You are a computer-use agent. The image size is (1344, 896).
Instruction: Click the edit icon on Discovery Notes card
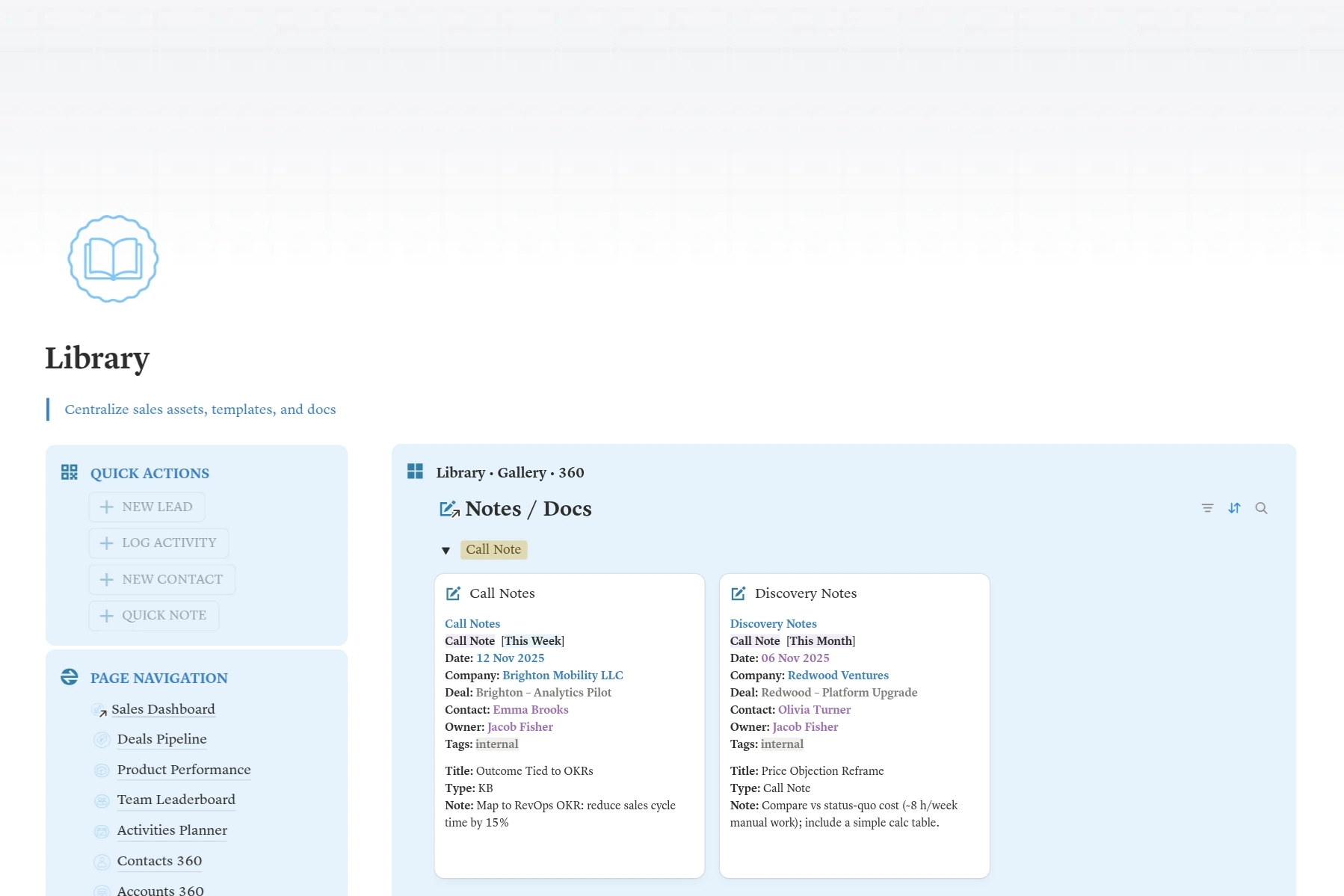(x=738, y=593)
